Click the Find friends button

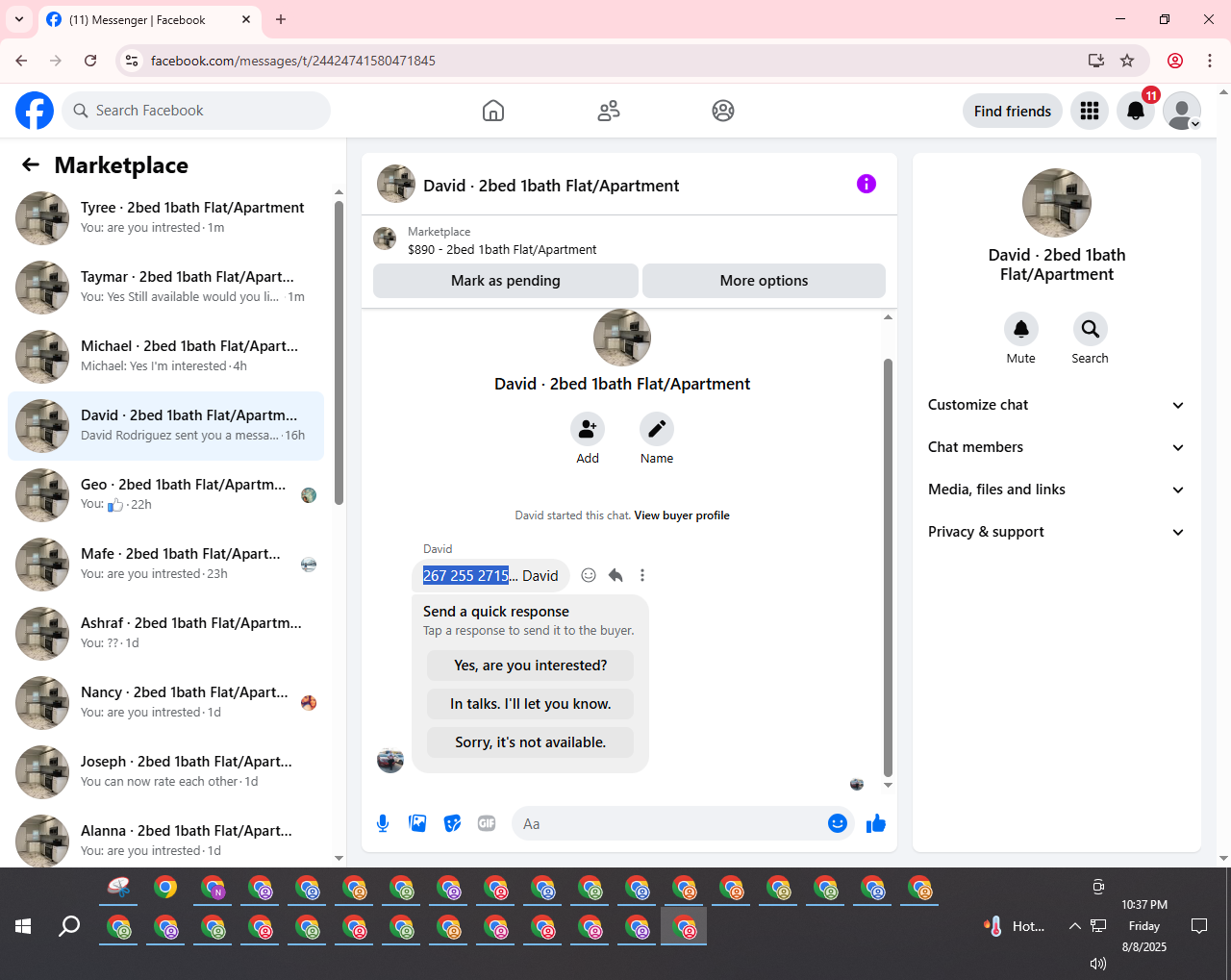(1013, 111)
